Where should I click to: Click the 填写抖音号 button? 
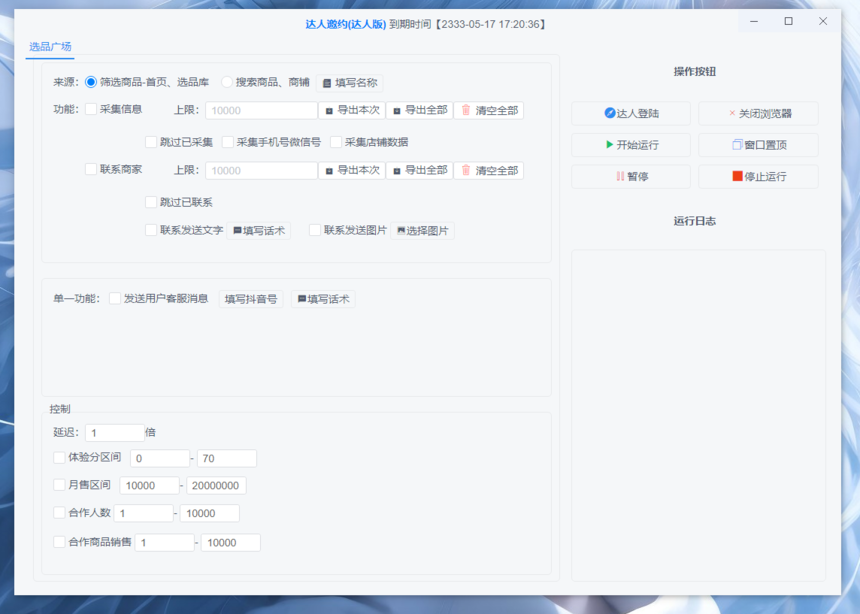click(x=251, y=299)
